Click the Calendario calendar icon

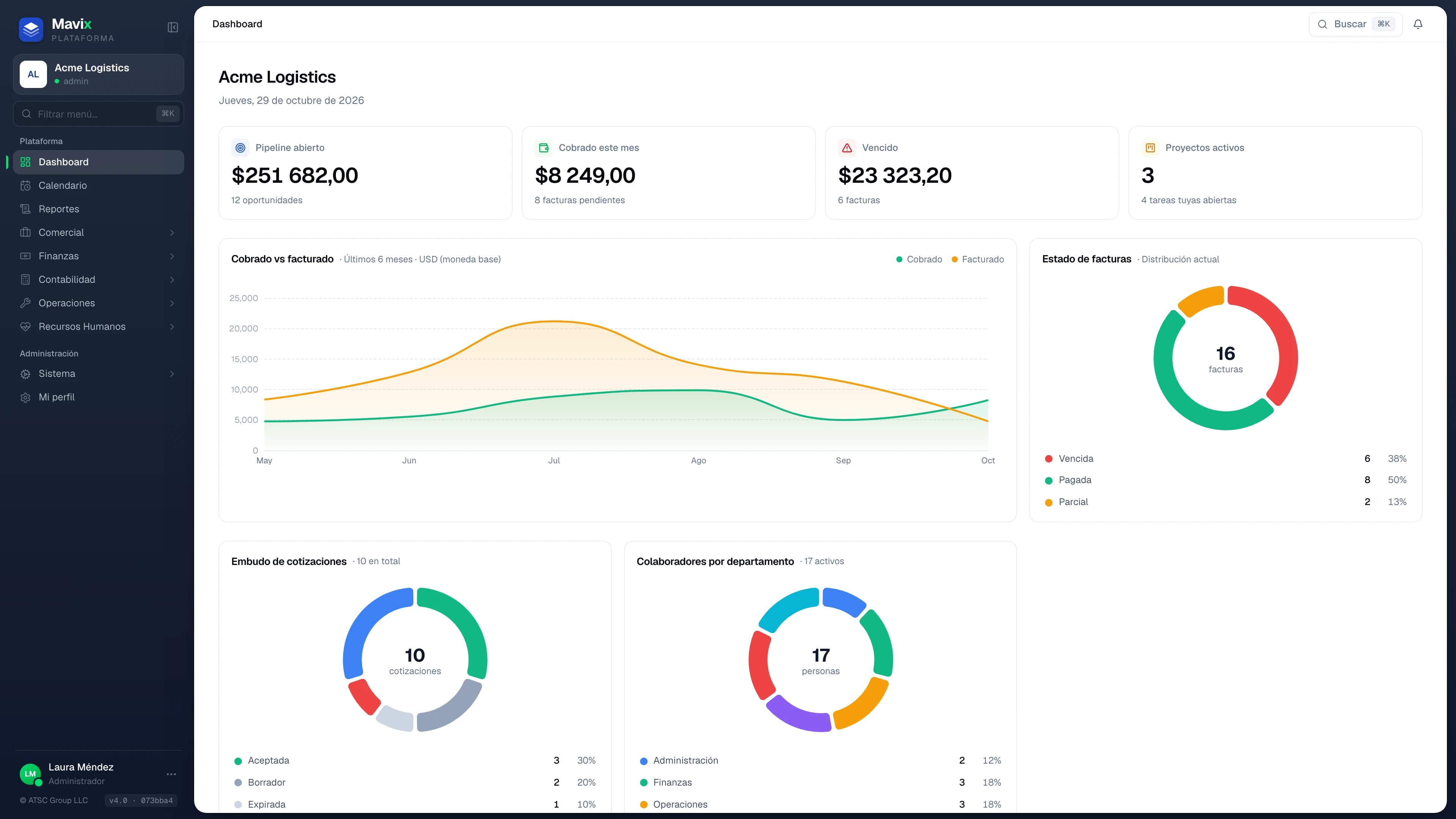tap(25, 185)
